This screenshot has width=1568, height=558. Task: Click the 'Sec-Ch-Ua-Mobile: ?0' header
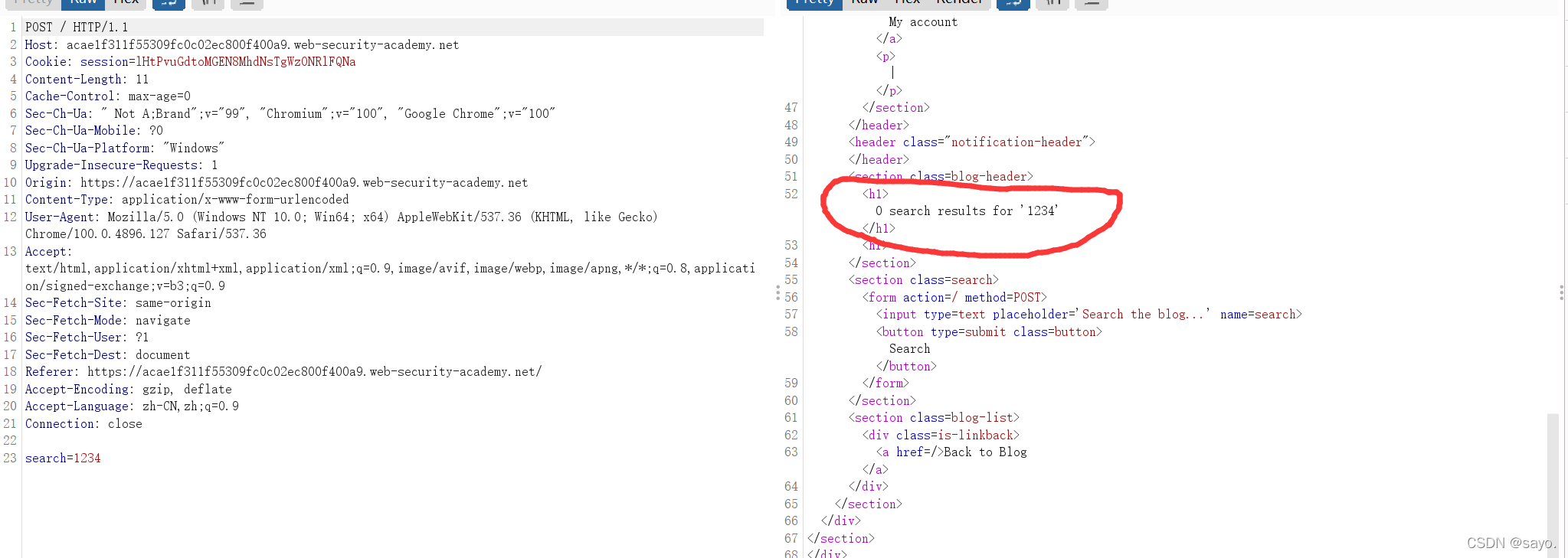[x=94, y=131]
